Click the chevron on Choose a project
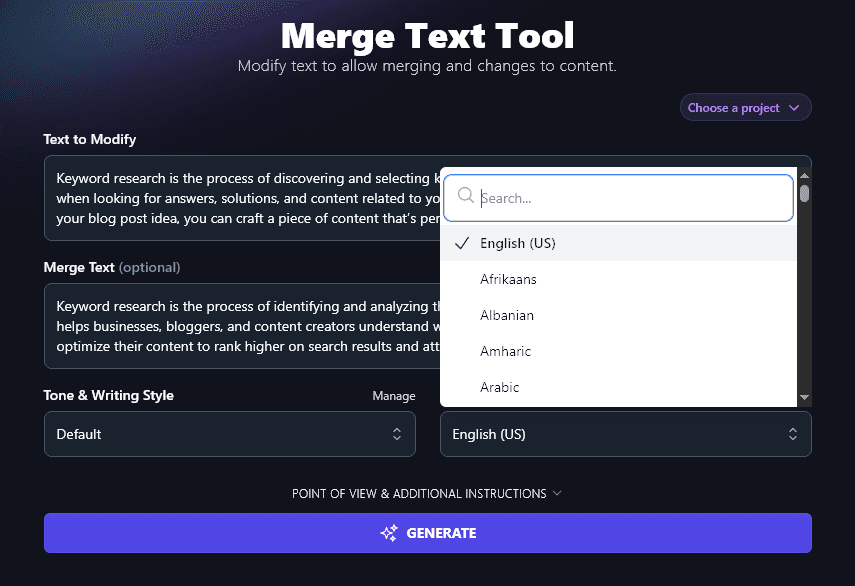The image size is (855, 586). (797, 107)
